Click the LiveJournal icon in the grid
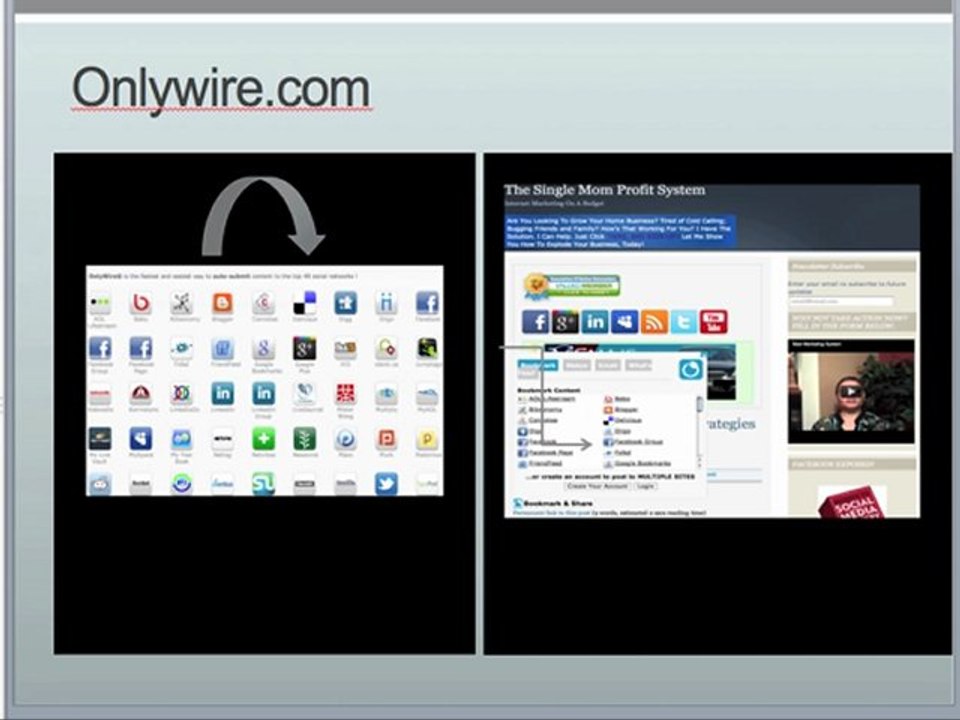The height and width of the screenshot is (720, 960). [x=304, y=394]
